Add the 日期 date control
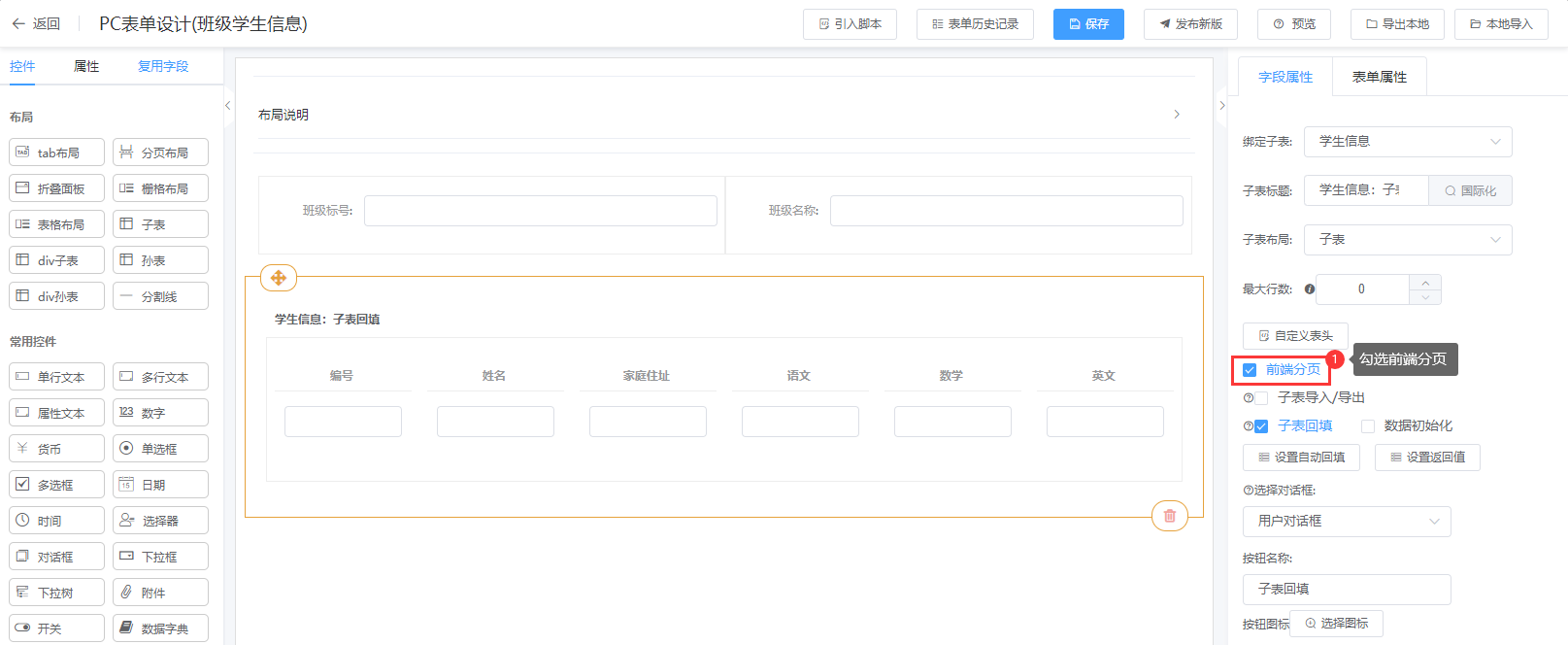Screen dimensions: 1568x645 click(160, 485)
